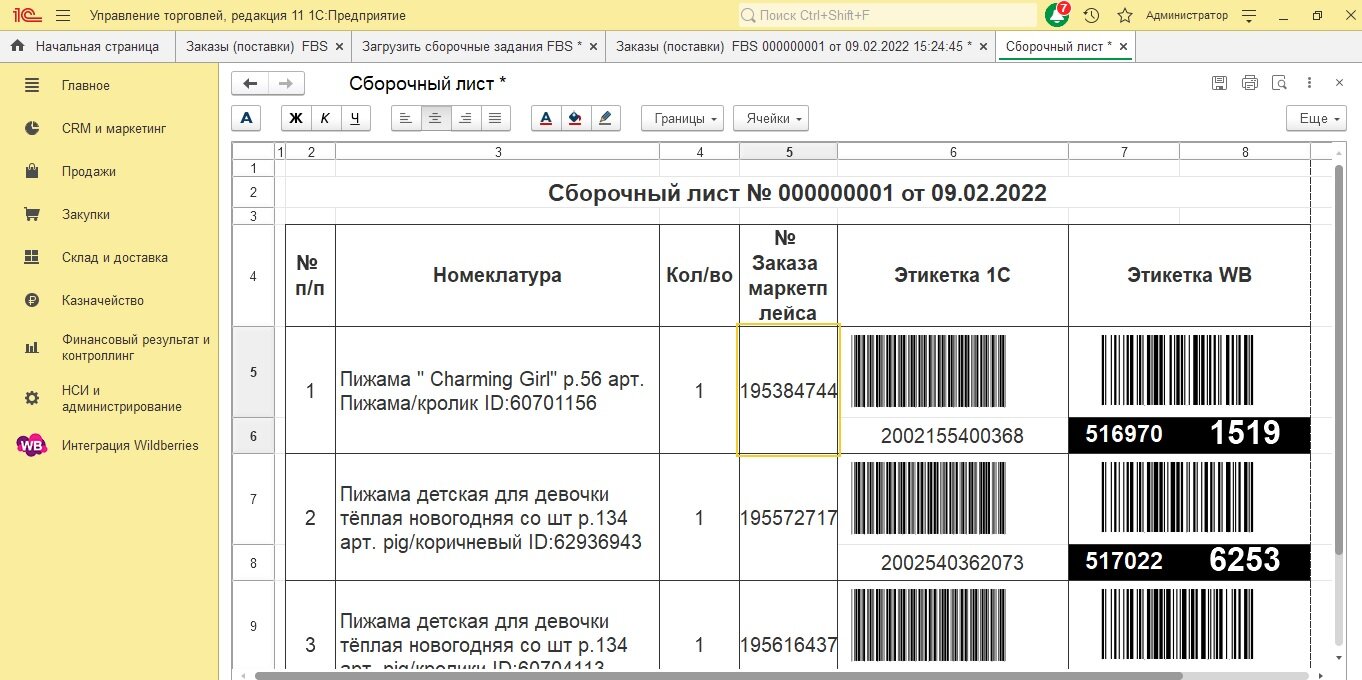Open the font settings button A
Viewport: 1362px width, 680px height.
click(x=246, y=118)
